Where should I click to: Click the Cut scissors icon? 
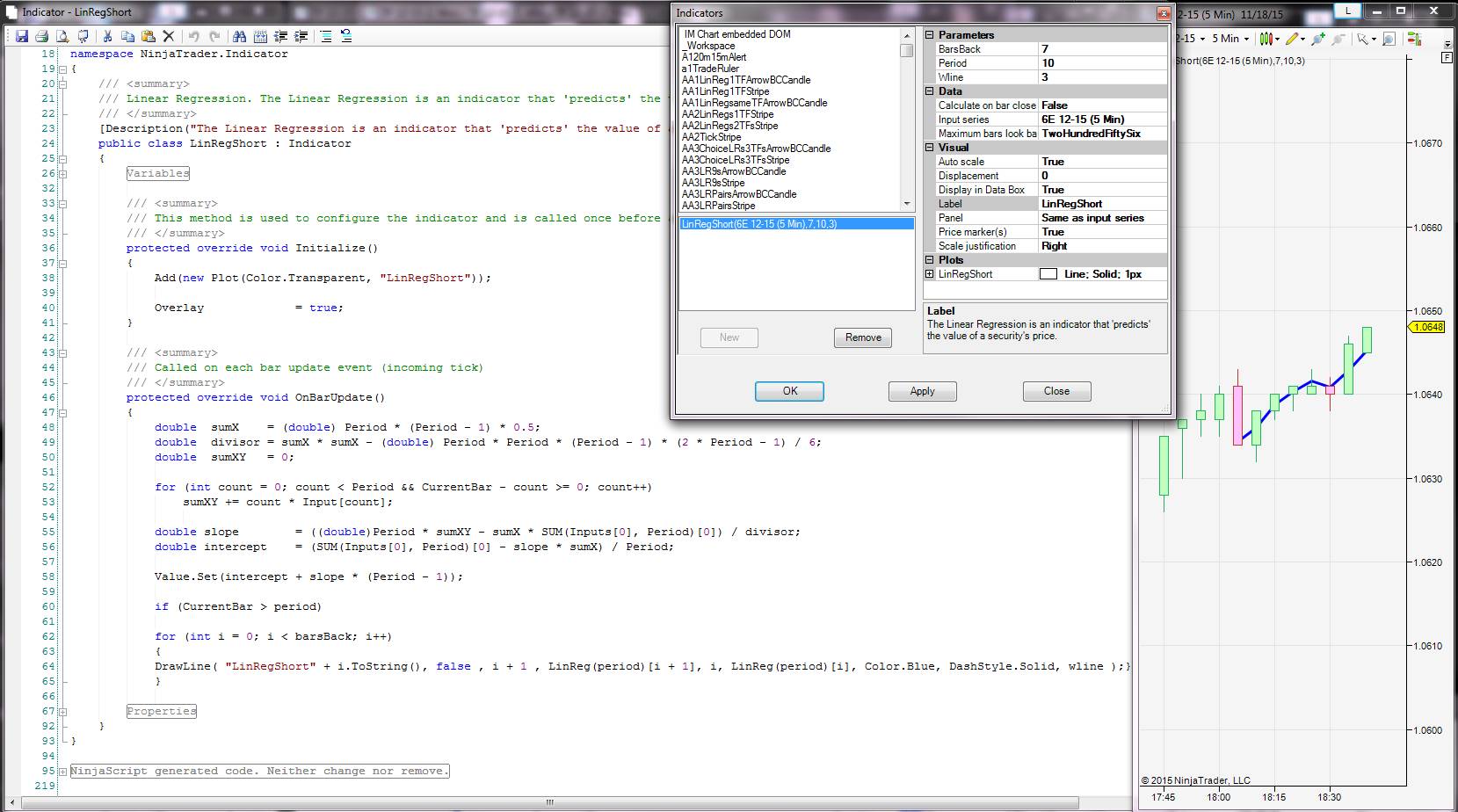coord(107,37)
